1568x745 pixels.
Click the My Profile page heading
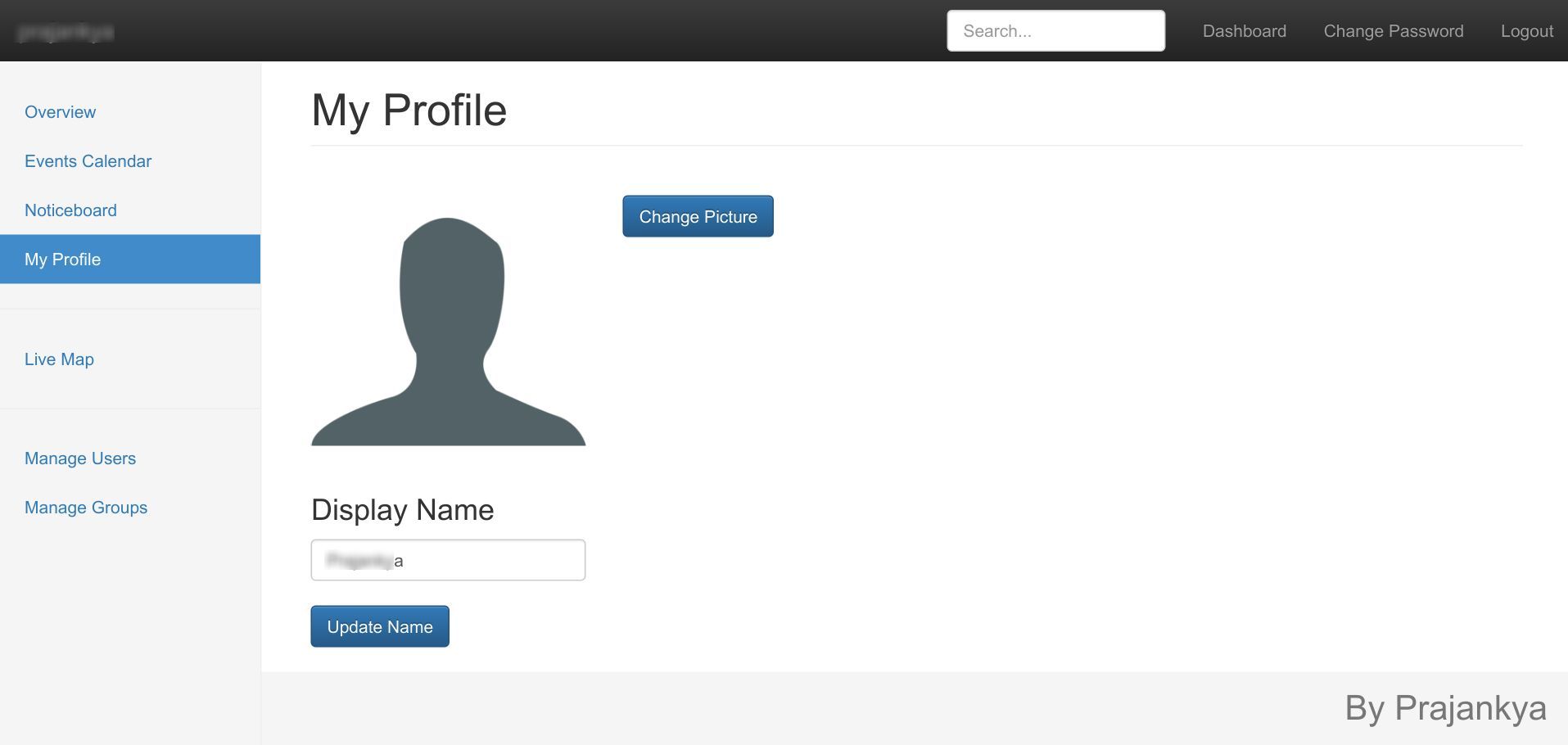point(409,110)
